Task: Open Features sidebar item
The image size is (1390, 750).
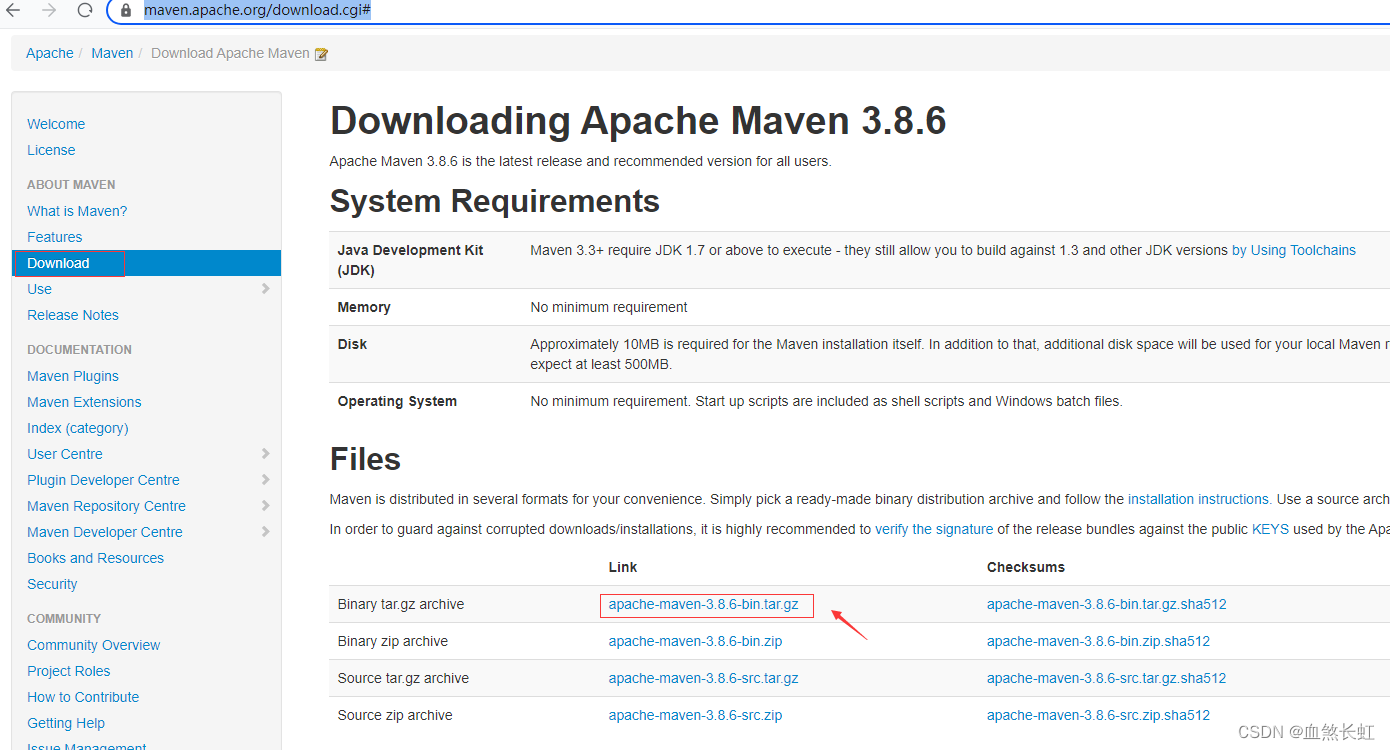Action: click(x=55, y=237)
